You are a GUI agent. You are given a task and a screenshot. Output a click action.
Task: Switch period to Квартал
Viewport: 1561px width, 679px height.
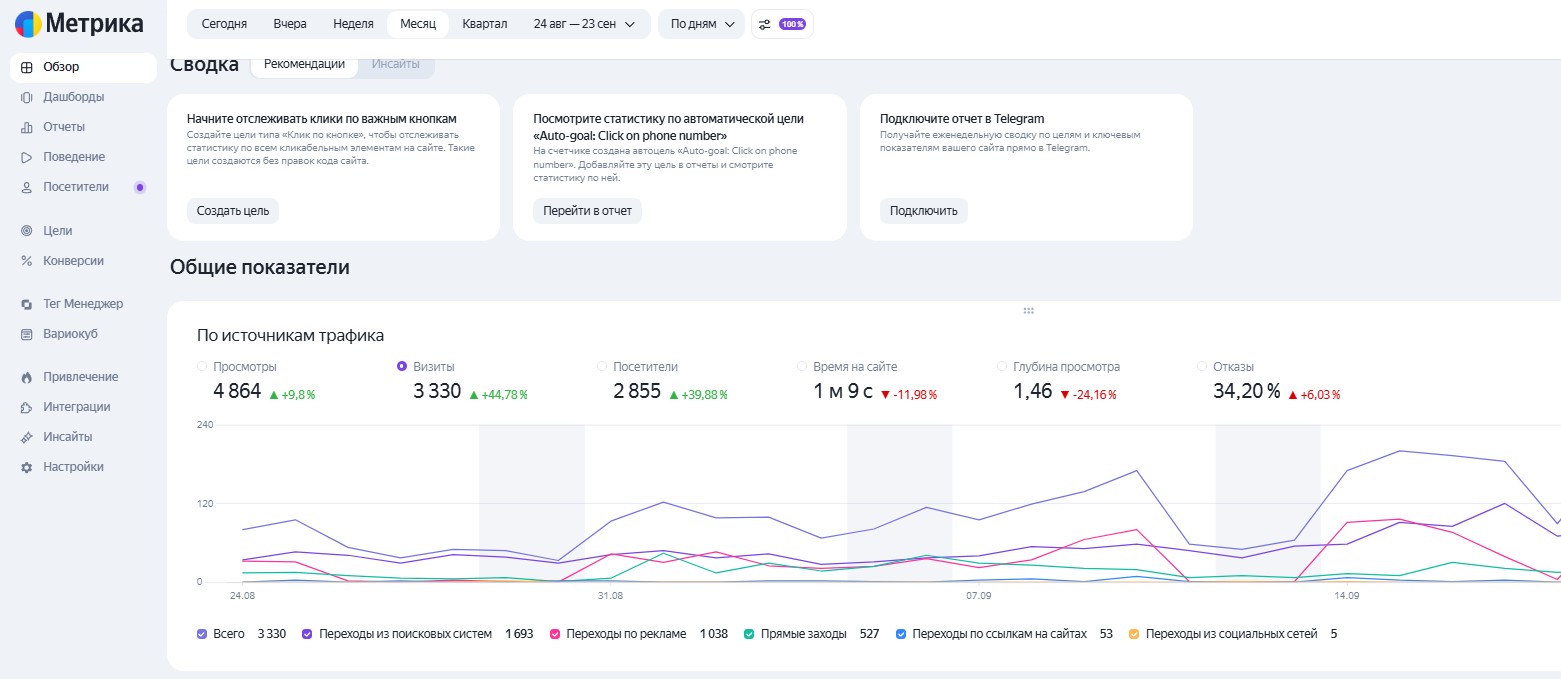(x=485, y=24)
